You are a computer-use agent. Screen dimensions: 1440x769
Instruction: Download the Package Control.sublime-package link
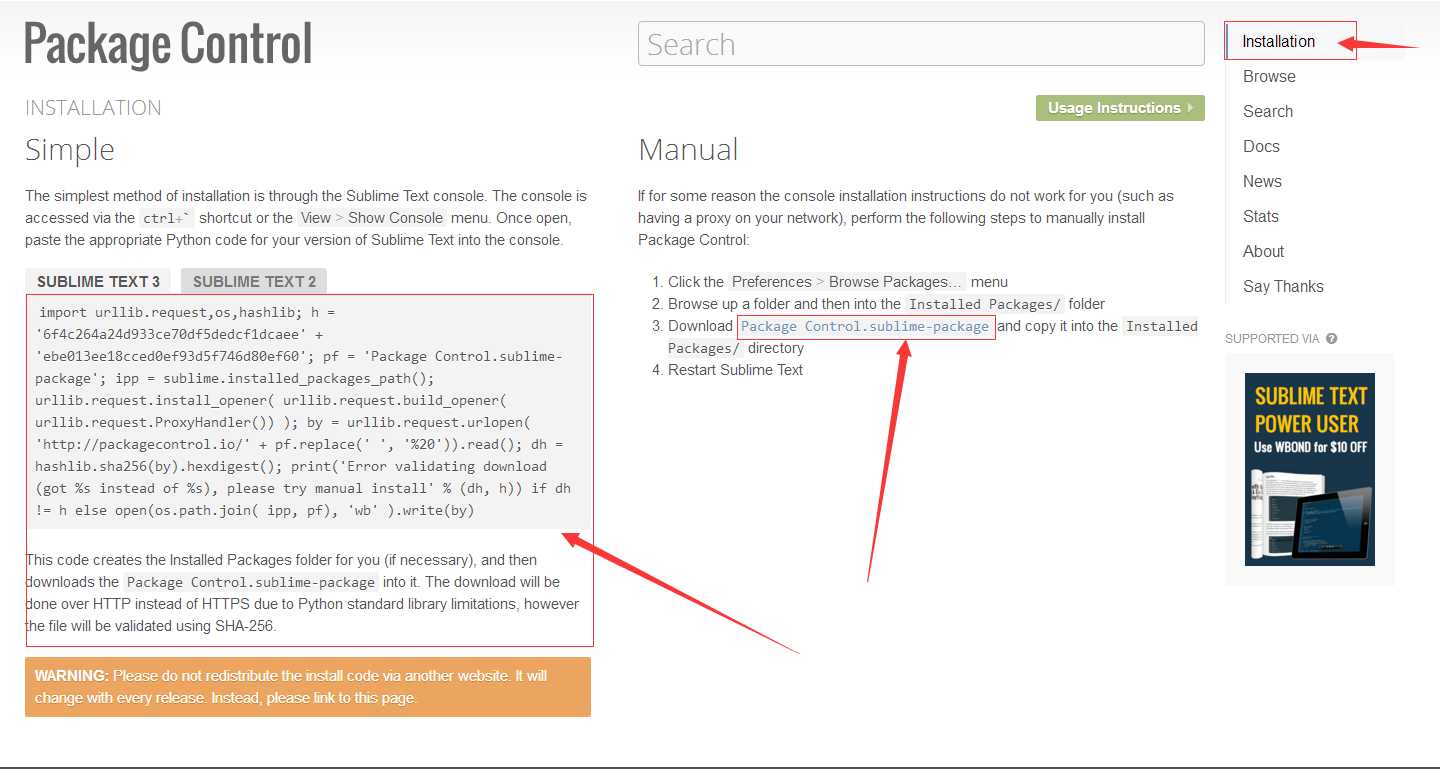[865, 326]
